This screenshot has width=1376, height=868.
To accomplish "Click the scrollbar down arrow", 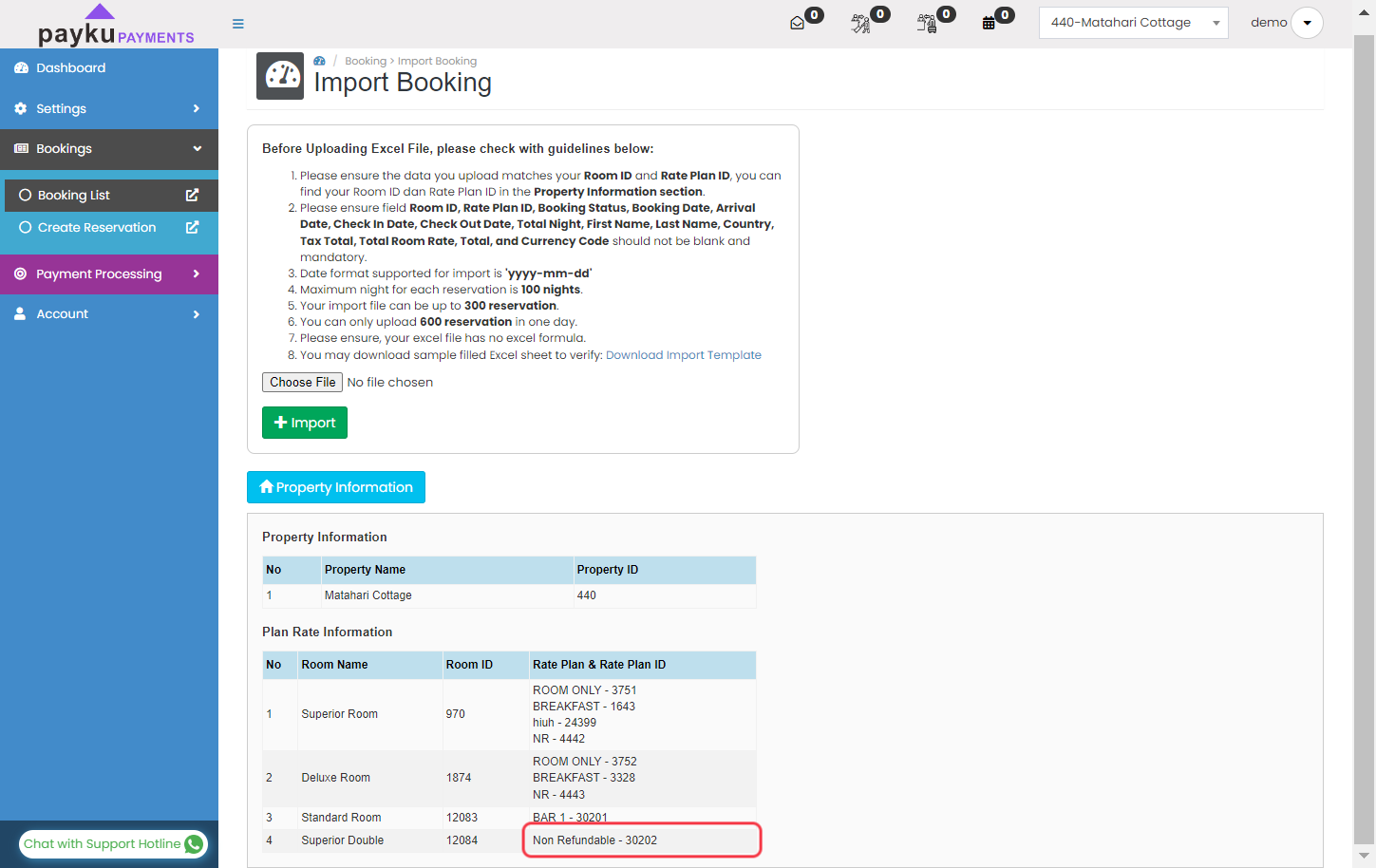I will pyautogui.click(x=1364, y=857).
